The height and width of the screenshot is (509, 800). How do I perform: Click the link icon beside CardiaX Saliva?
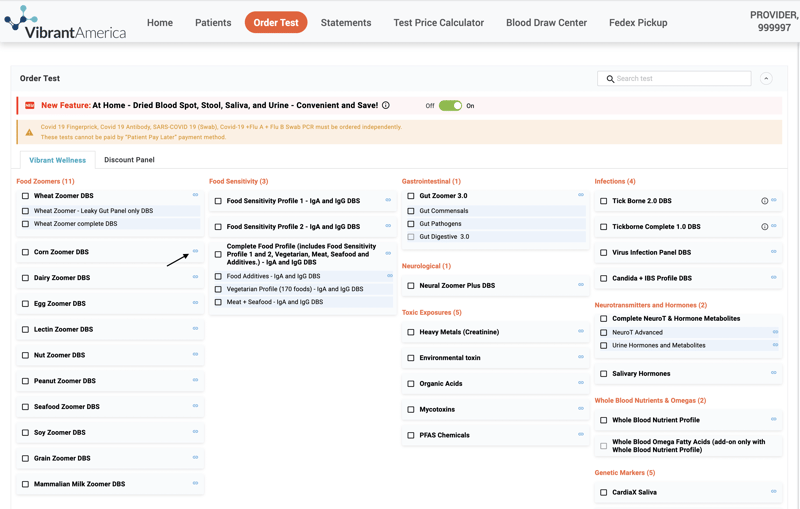(x=774, y=492)
